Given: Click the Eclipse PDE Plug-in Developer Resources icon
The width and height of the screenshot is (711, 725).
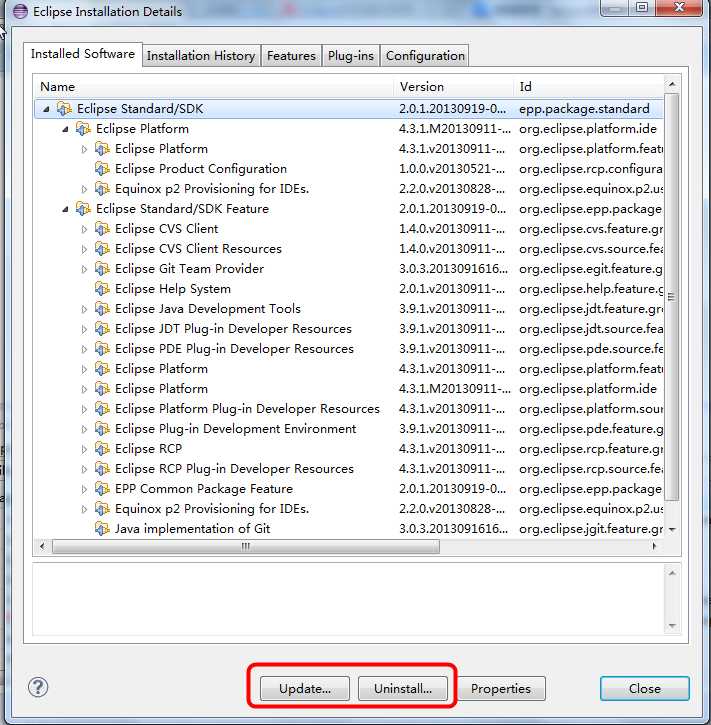Looking at the screenshot, I should [x=102, y=349].
